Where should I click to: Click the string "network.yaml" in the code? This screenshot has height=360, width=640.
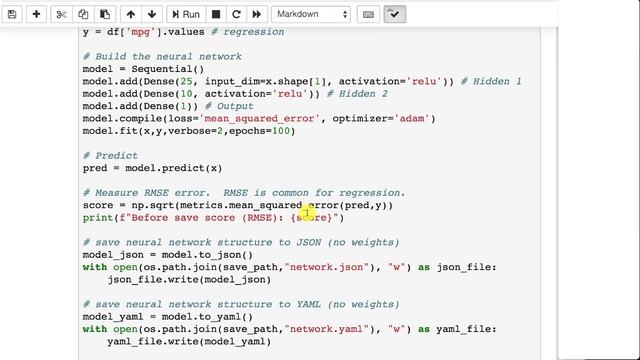[327, 329]
